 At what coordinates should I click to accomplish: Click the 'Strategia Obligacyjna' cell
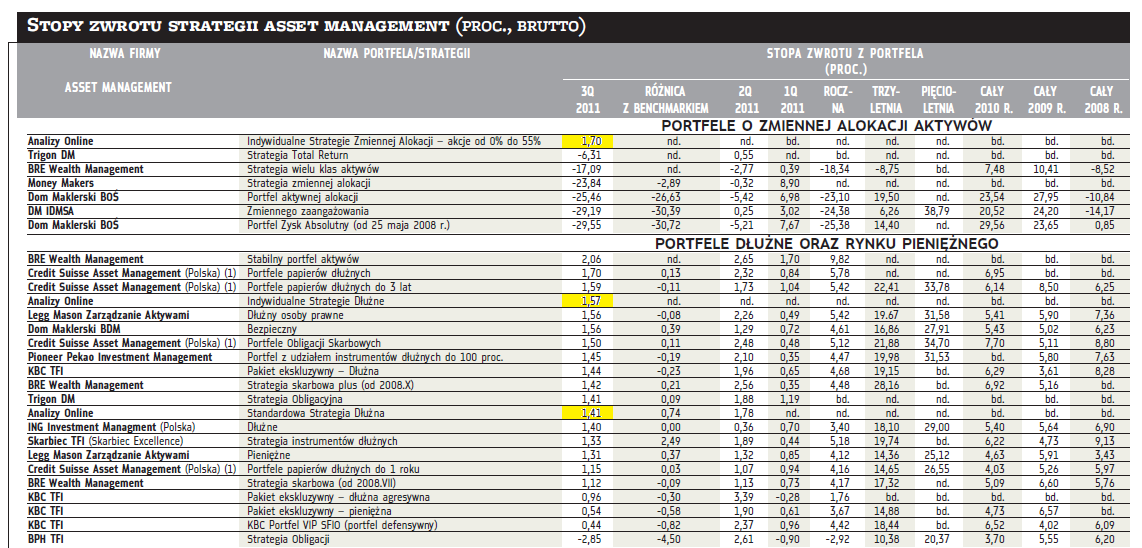click(294, 399)
